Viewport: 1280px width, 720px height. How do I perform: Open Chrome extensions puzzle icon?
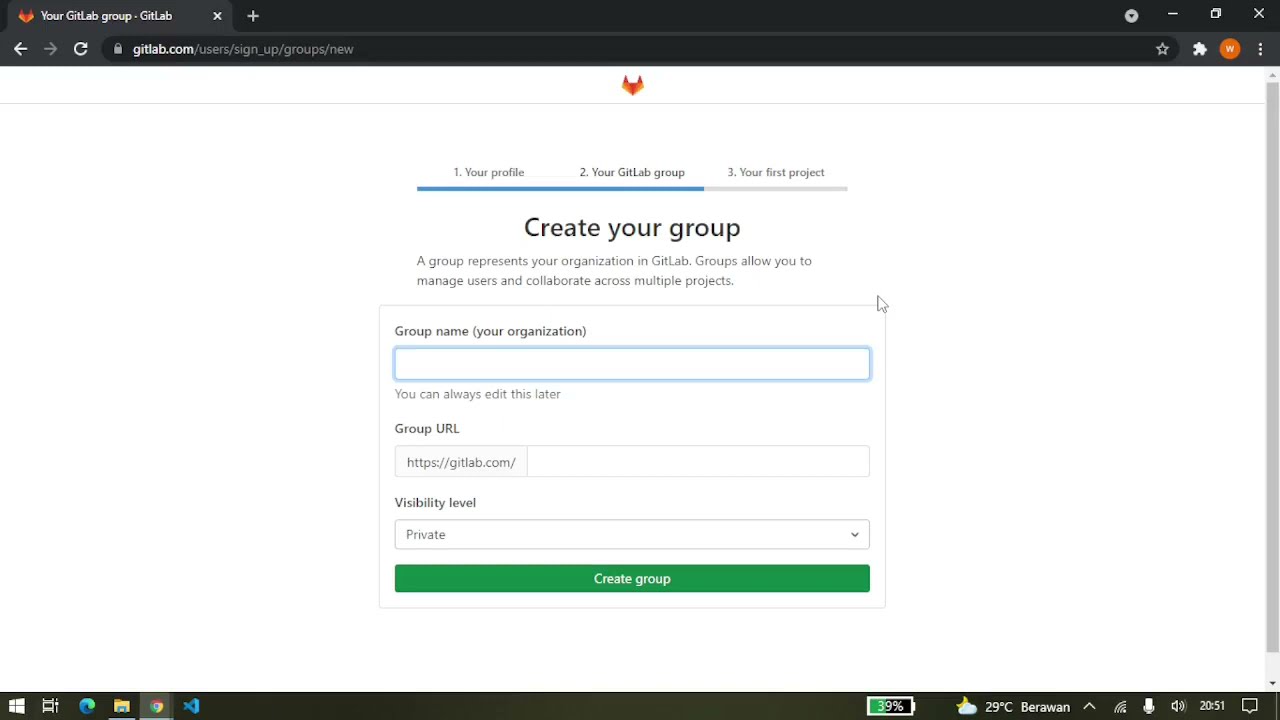click(1200, 49)
